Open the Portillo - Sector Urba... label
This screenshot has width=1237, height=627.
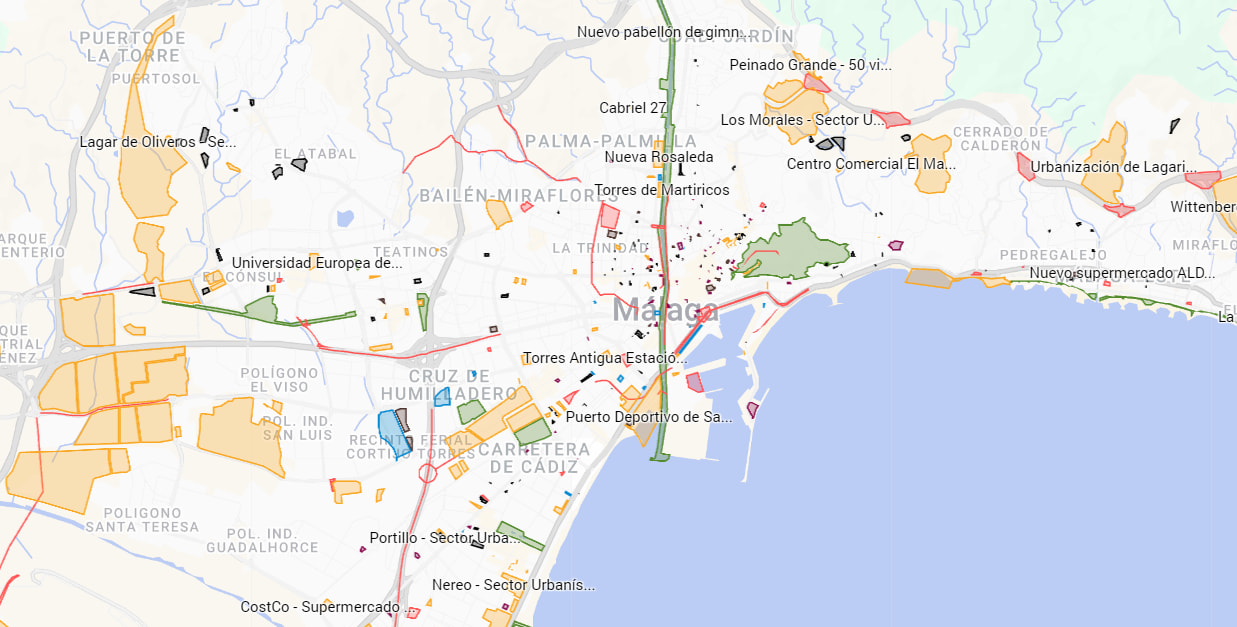[x=440, y=538]
